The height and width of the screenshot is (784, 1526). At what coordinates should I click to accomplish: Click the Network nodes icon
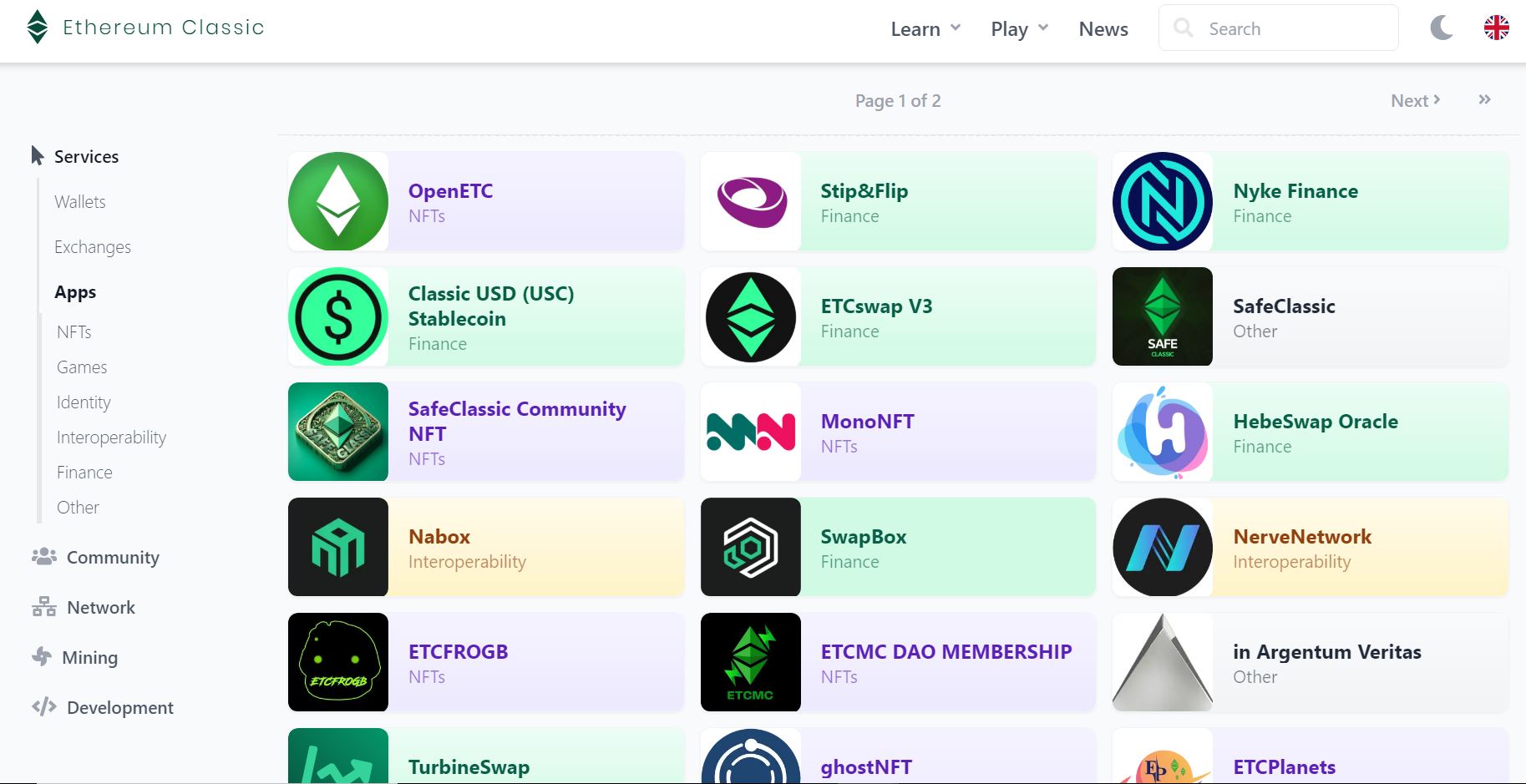(x=43, y=606)
